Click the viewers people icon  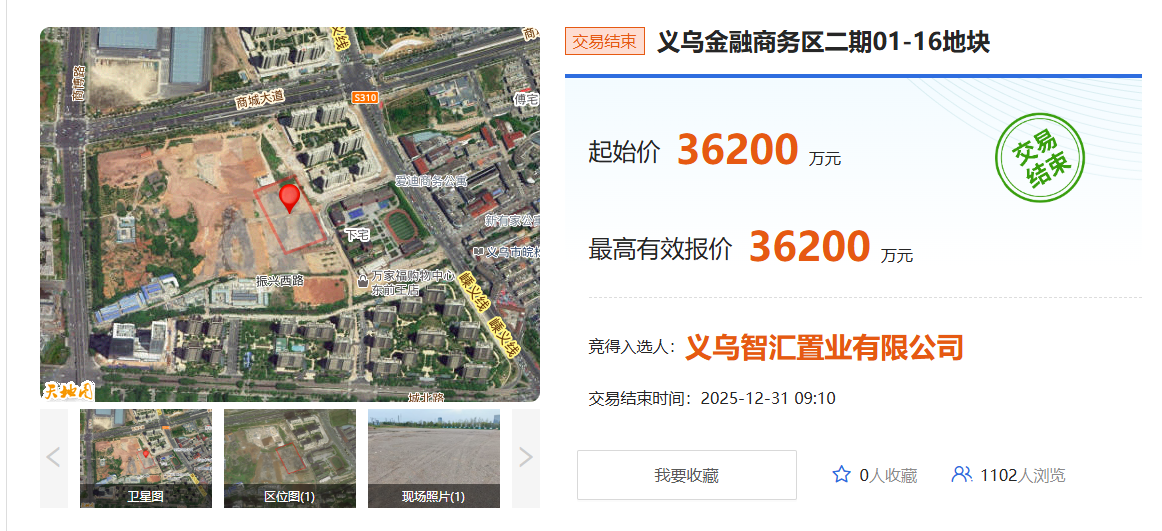(x=961, y=474)
